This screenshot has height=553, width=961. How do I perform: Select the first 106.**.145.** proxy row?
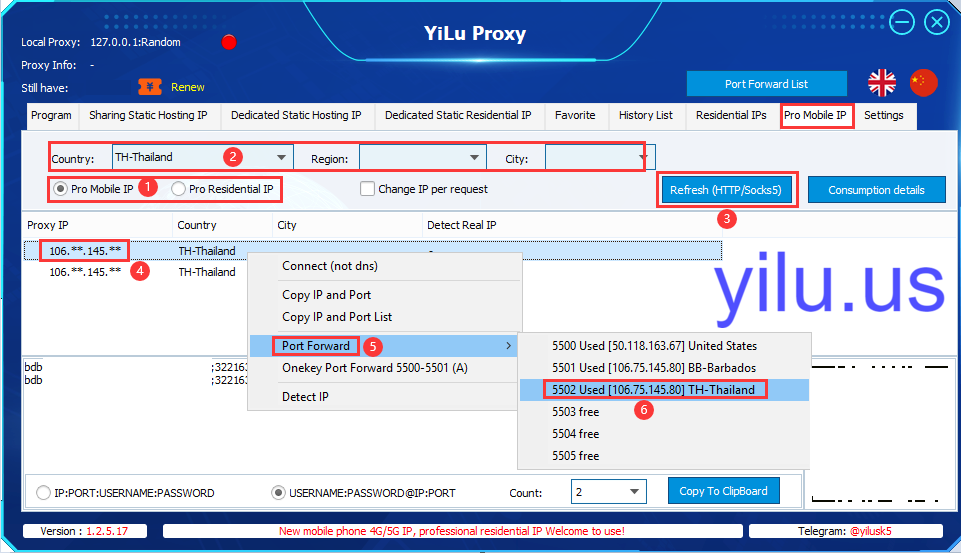coord(373,251)
